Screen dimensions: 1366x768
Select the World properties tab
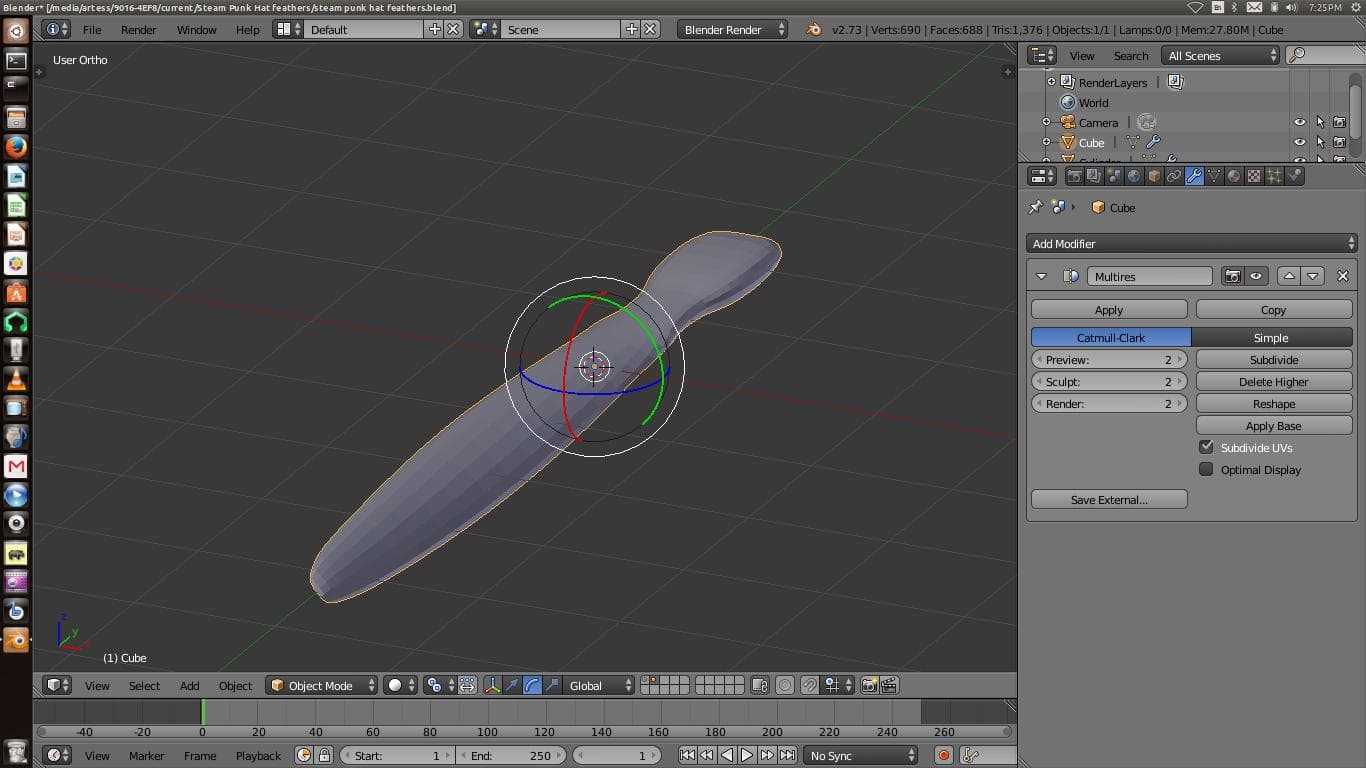pyautogui.click(x=1133, y=175)
